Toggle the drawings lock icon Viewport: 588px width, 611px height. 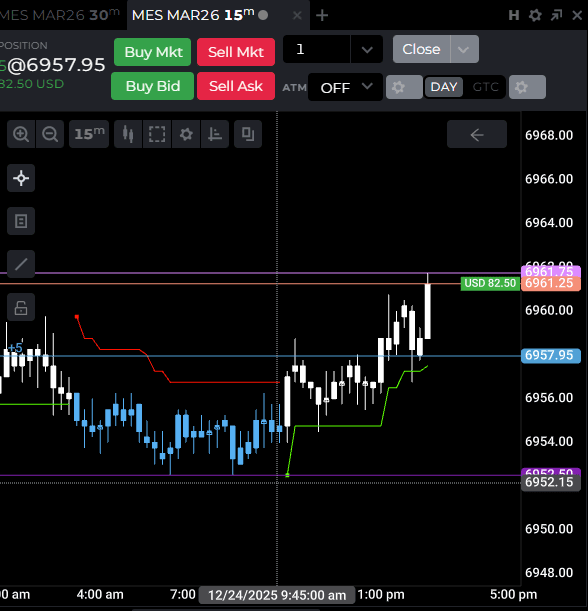click(21, 307)
